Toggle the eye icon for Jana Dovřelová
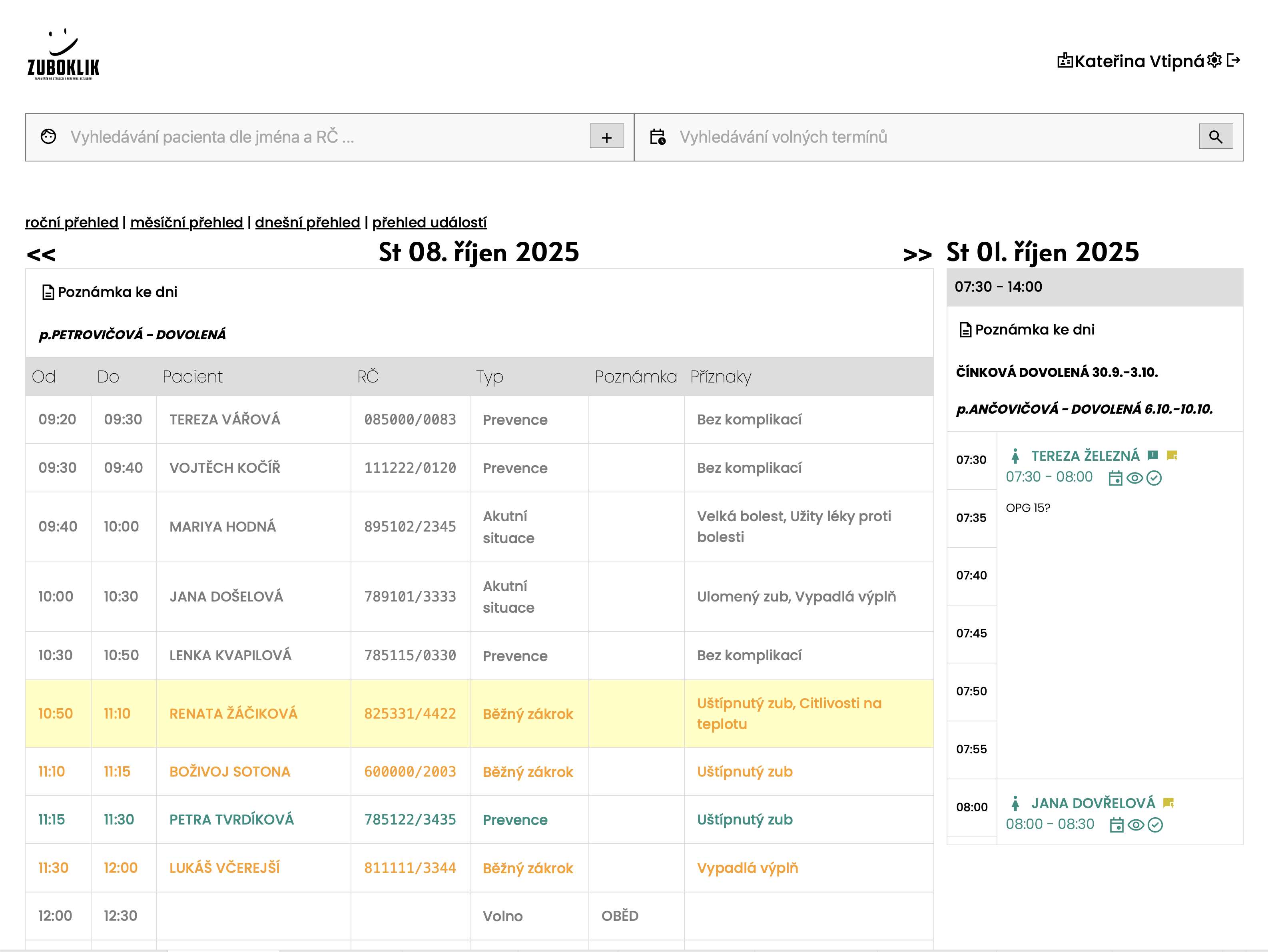Screen dimensions: 1268x952 coord(1136,825)
